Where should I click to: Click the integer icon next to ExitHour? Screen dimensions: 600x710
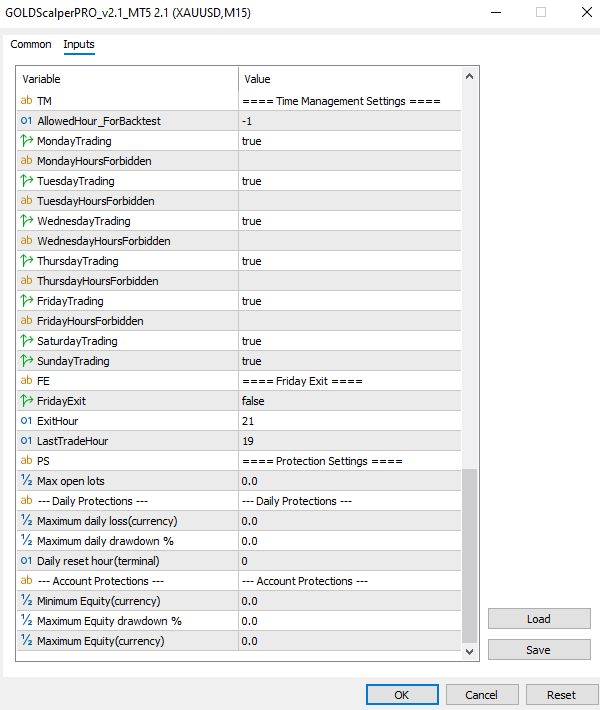pyautogui.click(x=26, y=421)
